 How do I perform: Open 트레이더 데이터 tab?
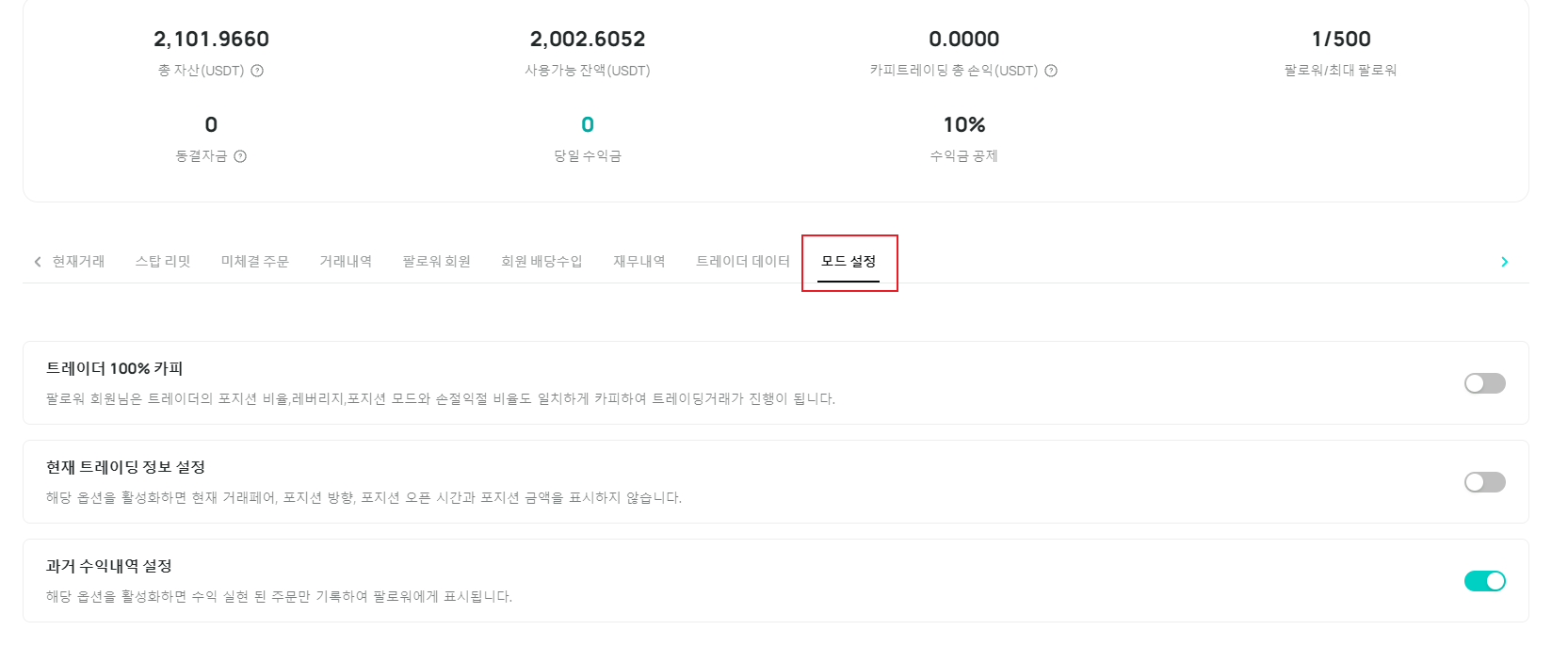[x=743, y=261]
